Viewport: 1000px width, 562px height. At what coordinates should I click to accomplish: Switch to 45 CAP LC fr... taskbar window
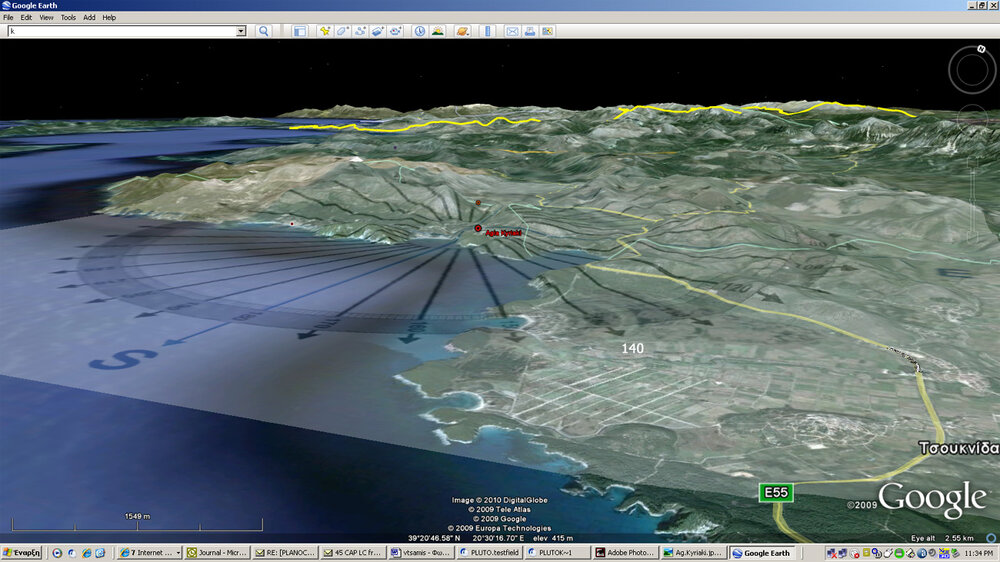pyautogui.click(x=353, y=553)
